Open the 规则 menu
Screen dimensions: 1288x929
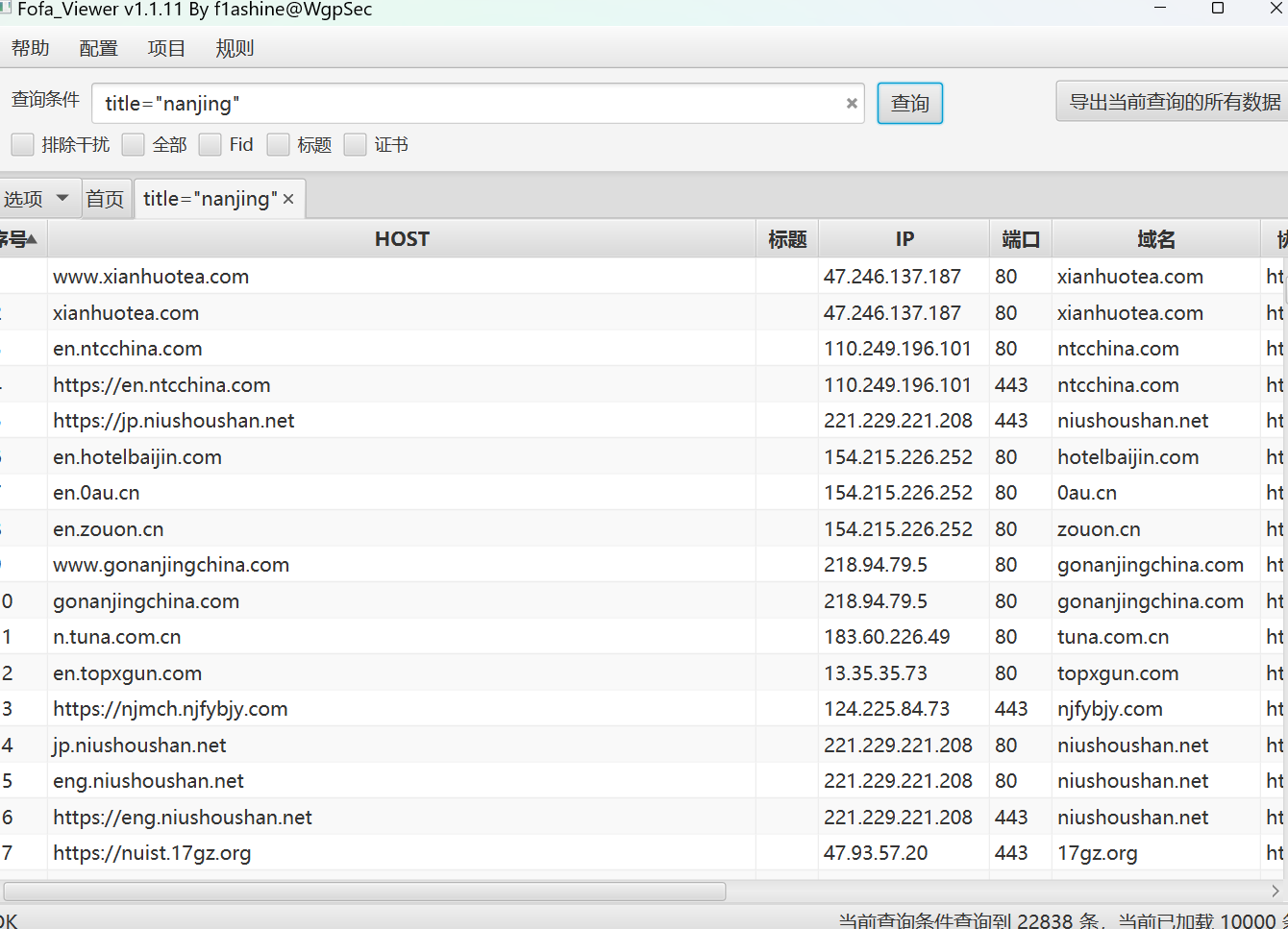235,48
